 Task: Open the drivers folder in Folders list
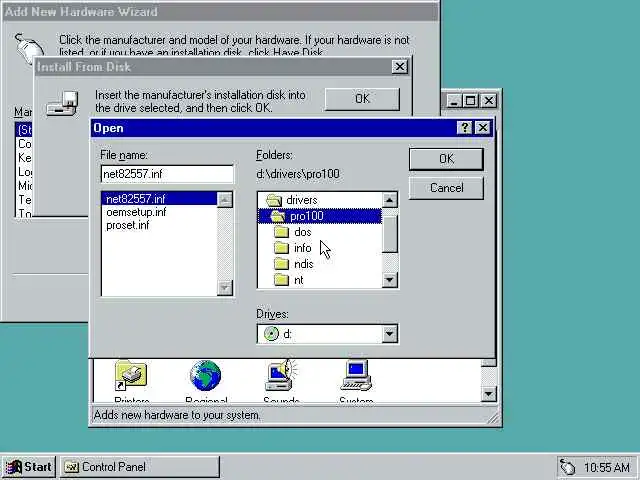tap(302, 200)
